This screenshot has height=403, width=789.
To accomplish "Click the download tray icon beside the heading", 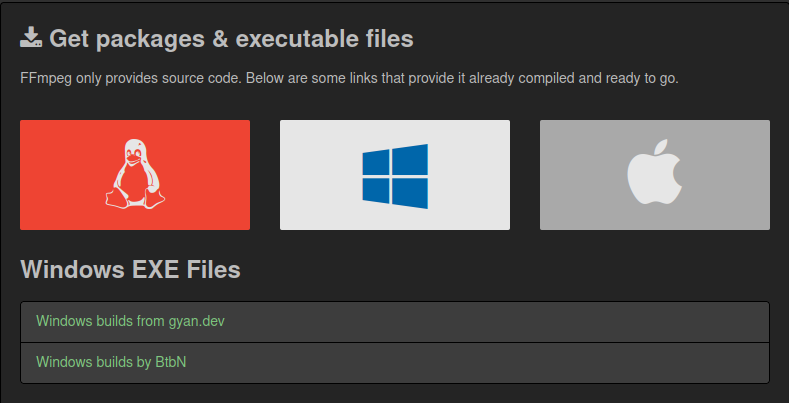I will point(31,38).
